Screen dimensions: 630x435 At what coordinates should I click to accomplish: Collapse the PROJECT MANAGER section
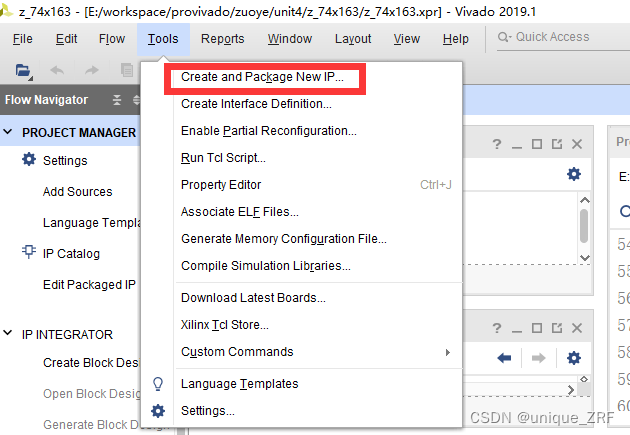8,132
